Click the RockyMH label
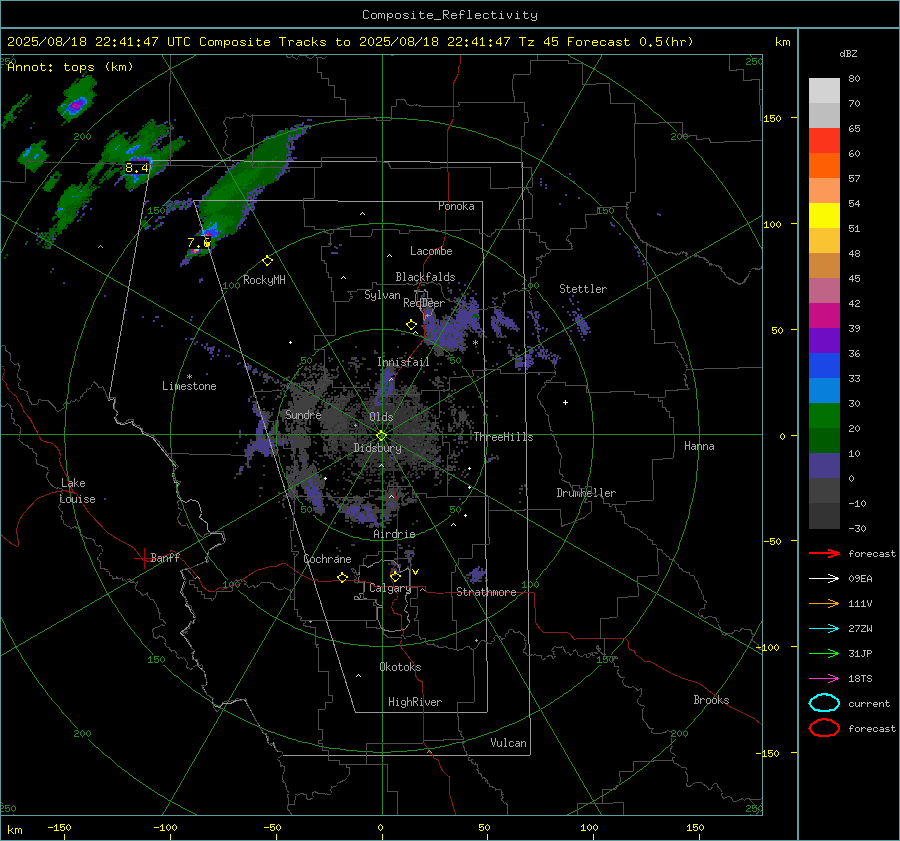This screenshot has height=841, width=900. [264, 280]
